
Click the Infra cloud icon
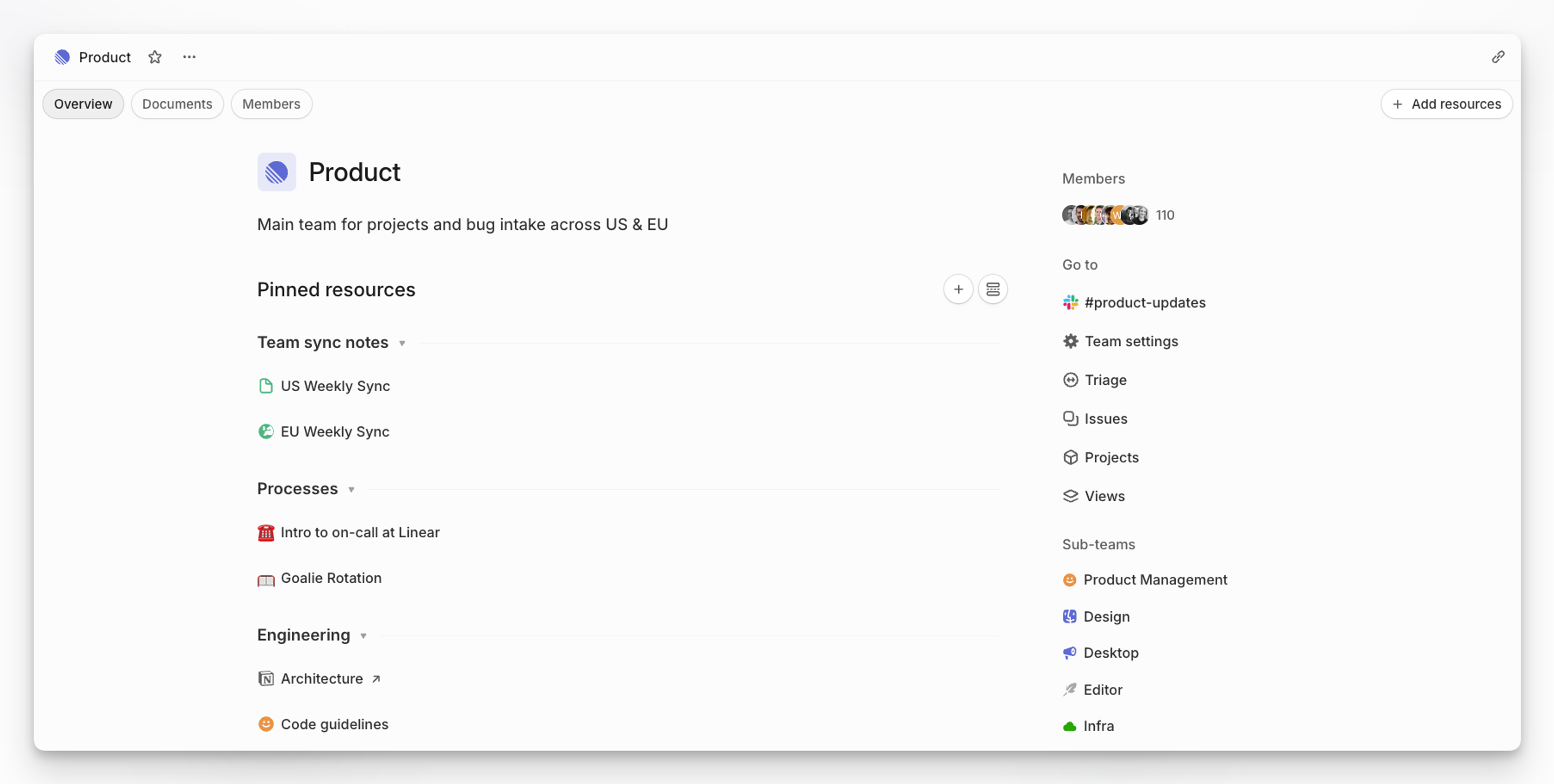coord(1069,726)
